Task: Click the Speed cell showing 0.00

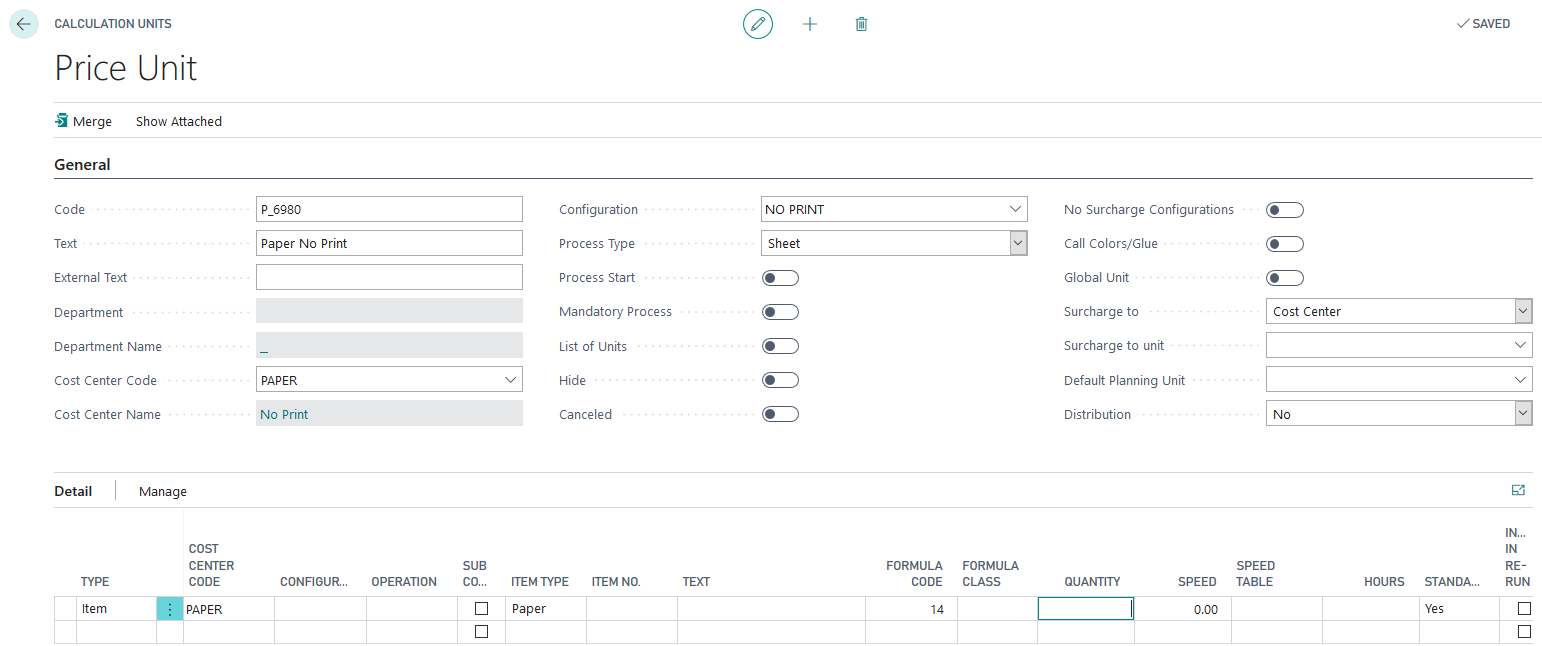Action: (x=1181, y=609)
